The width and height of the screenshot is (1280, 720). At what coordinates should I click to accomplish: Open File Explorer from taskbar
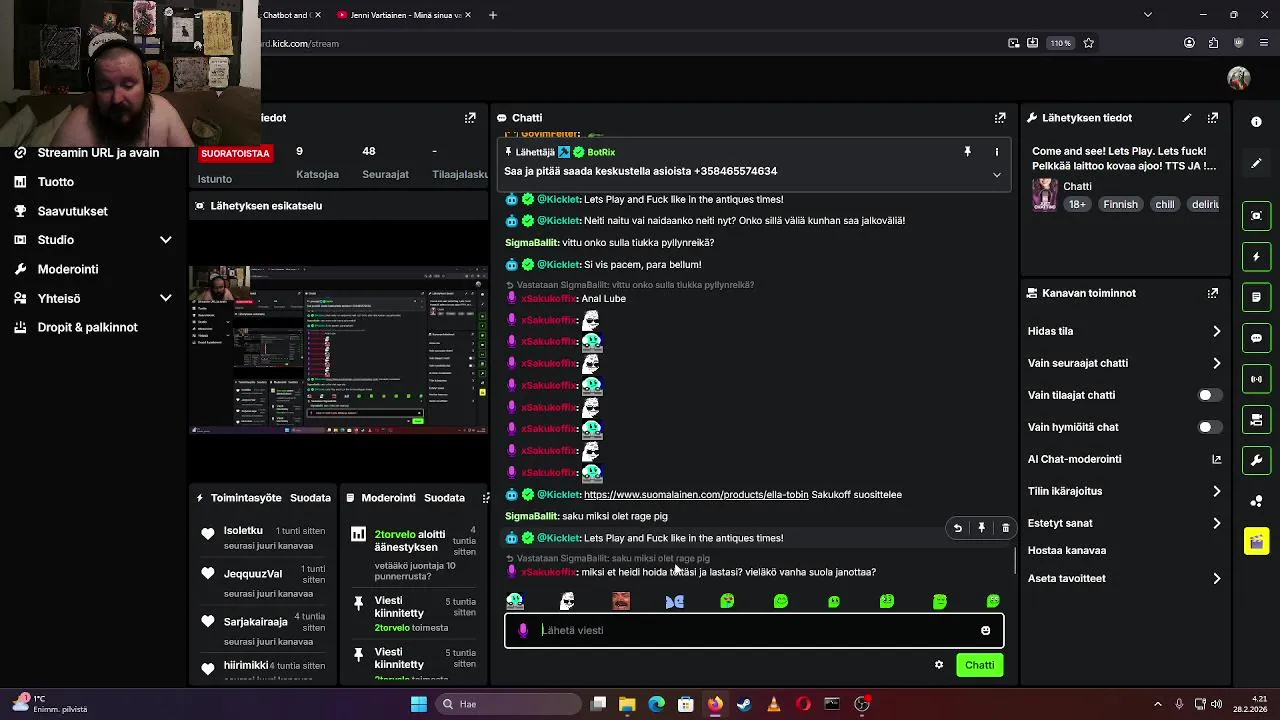(x=627, y=704)
